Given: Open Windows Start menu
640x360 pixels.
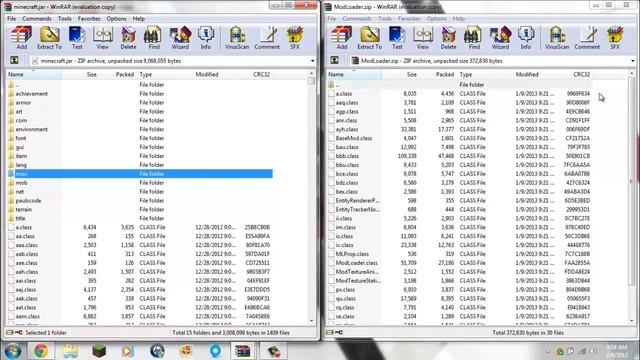Looking at the screenshot, I should point(13,351).
